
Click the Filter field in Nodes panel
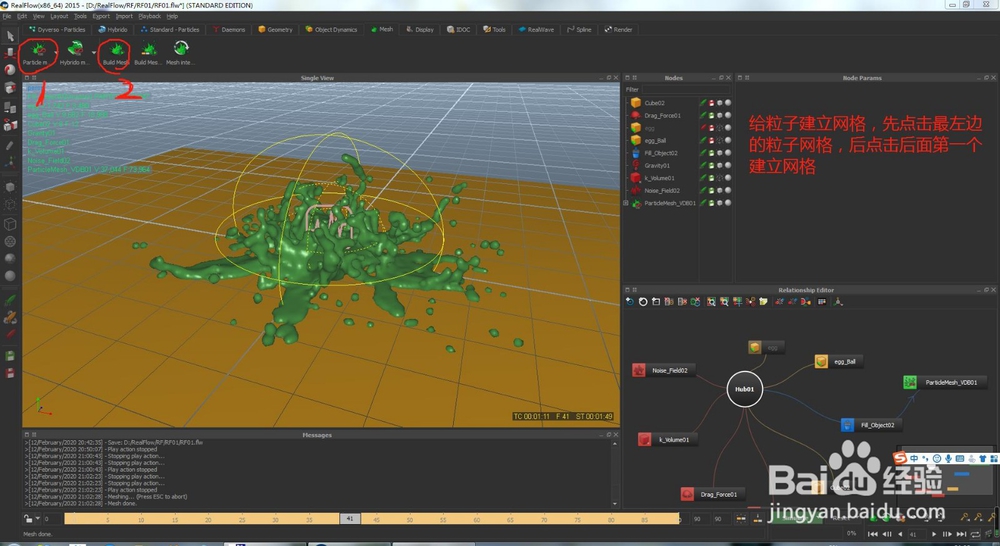[x=686, y=90]
